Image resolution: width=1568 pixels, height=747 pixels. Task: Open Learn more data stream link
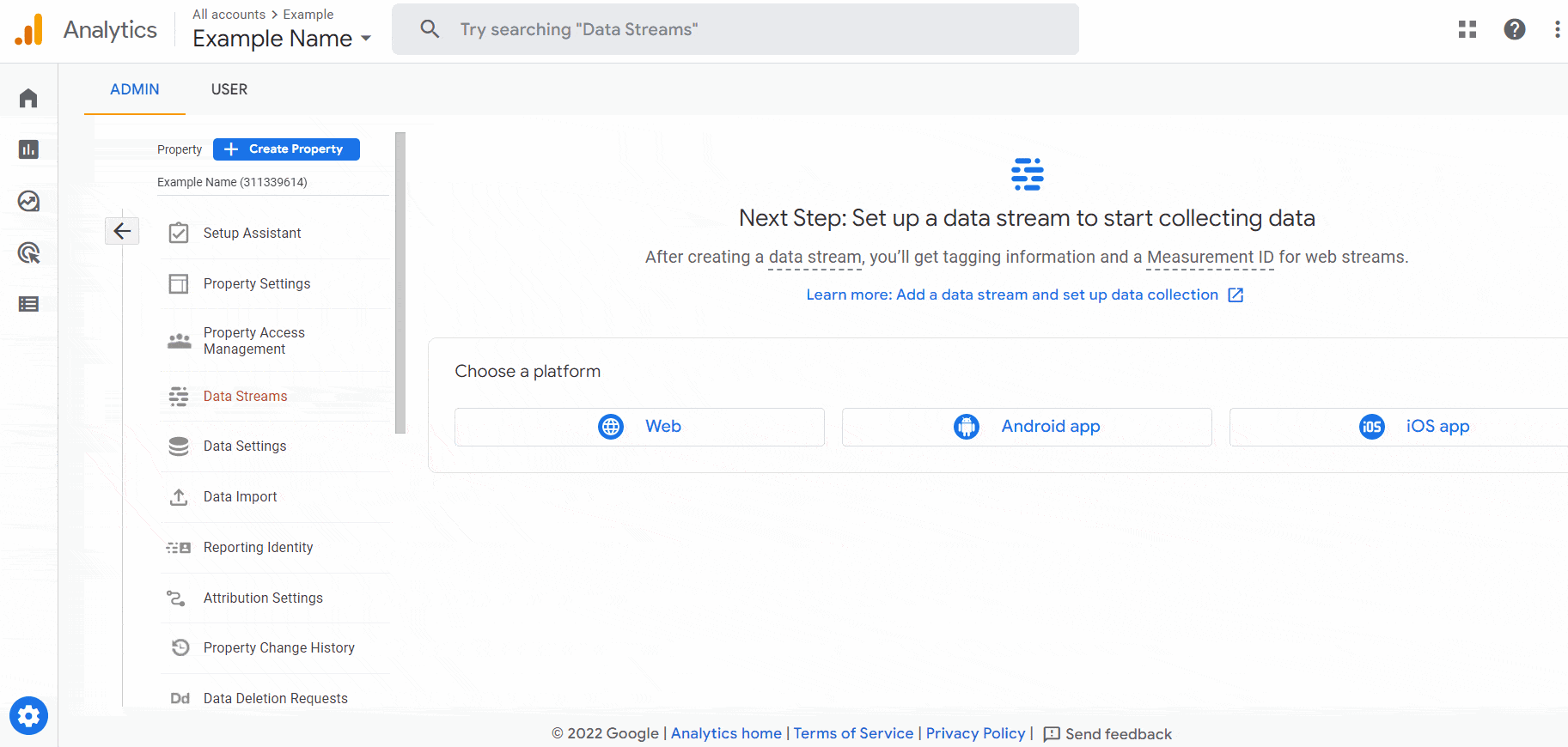coord(1012,295)
